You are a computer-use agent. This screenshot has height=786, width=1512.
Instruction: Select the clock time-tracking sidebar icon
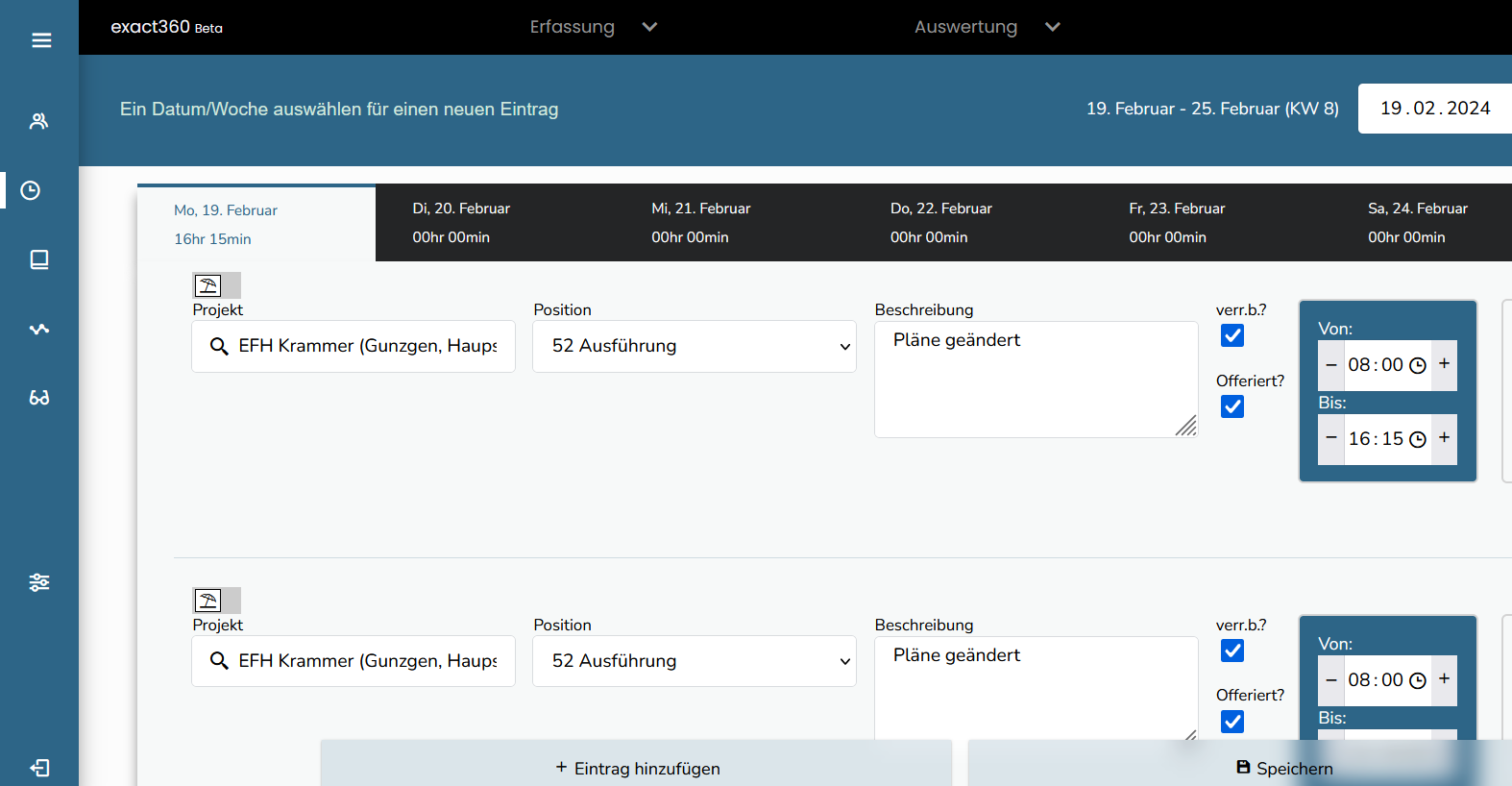tap(31, 190)
